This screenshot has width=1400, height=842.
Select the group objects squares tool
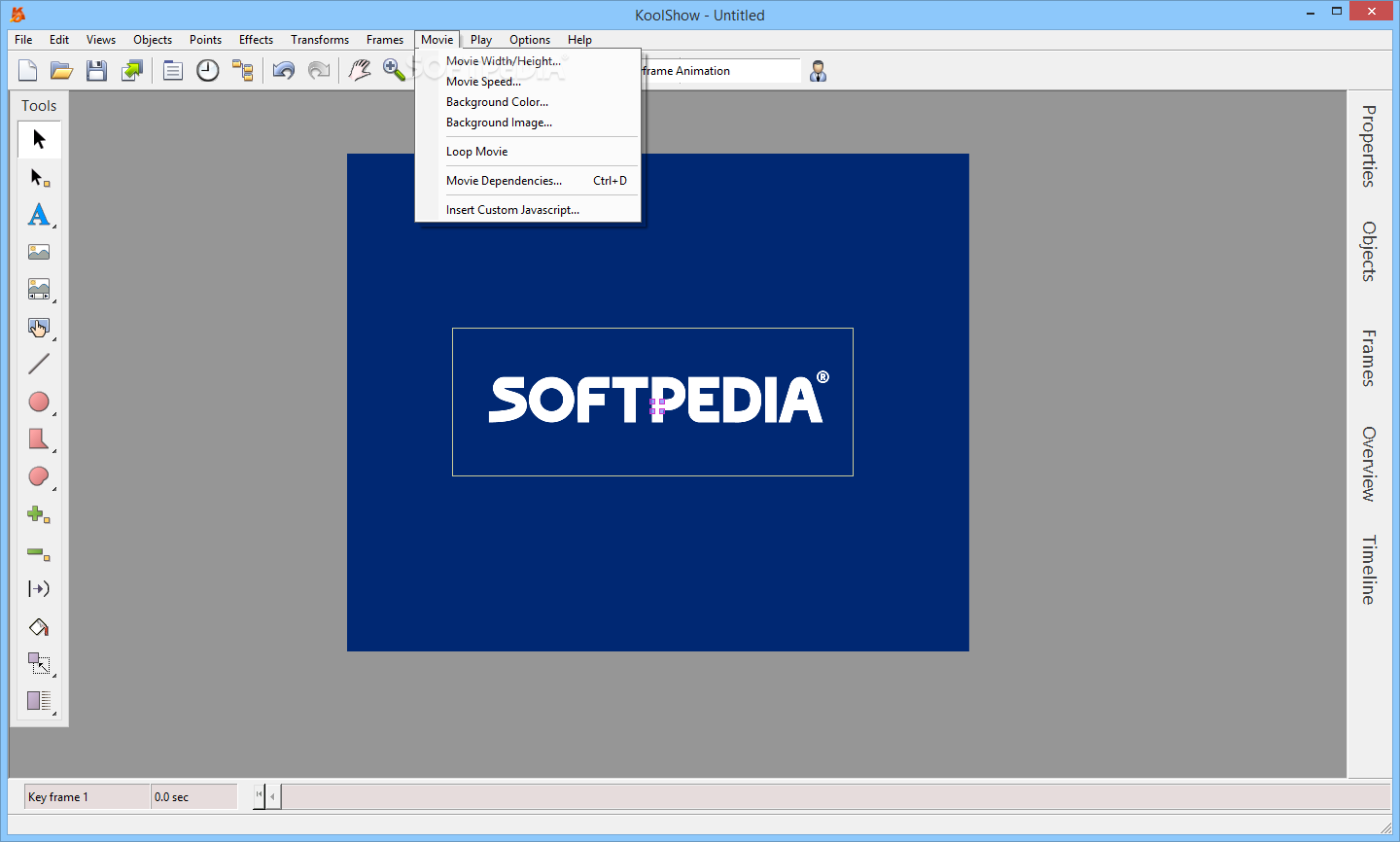tap(39, 664)
